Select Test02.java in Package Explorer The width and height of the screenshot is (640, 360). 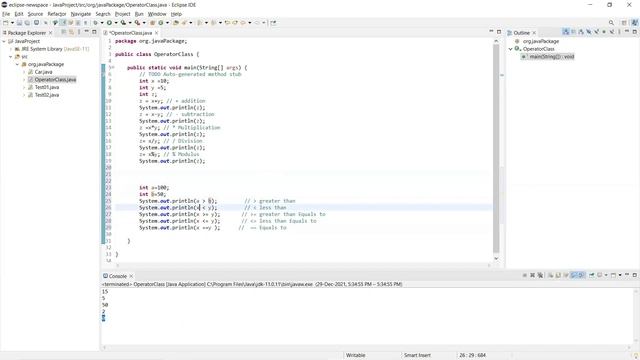tap(47, 95)
